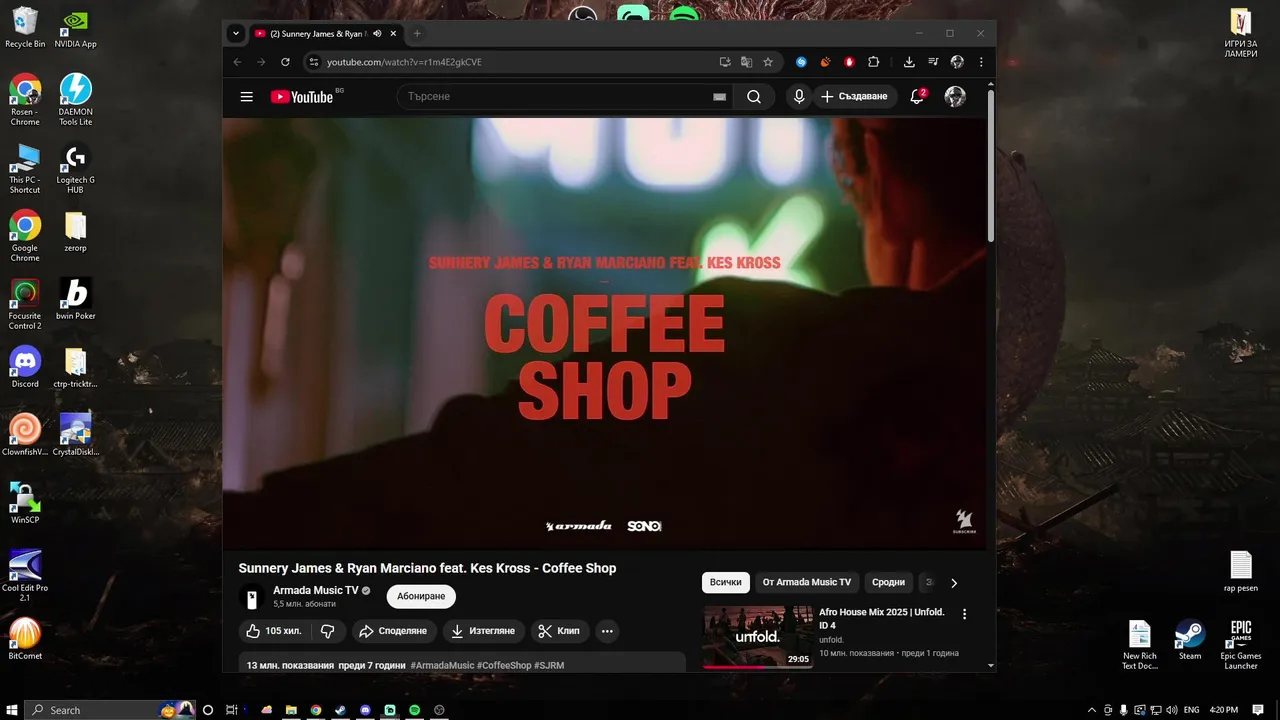Mute the tab via the speaker icon
1280x720 pixels.
pos(377,33)
